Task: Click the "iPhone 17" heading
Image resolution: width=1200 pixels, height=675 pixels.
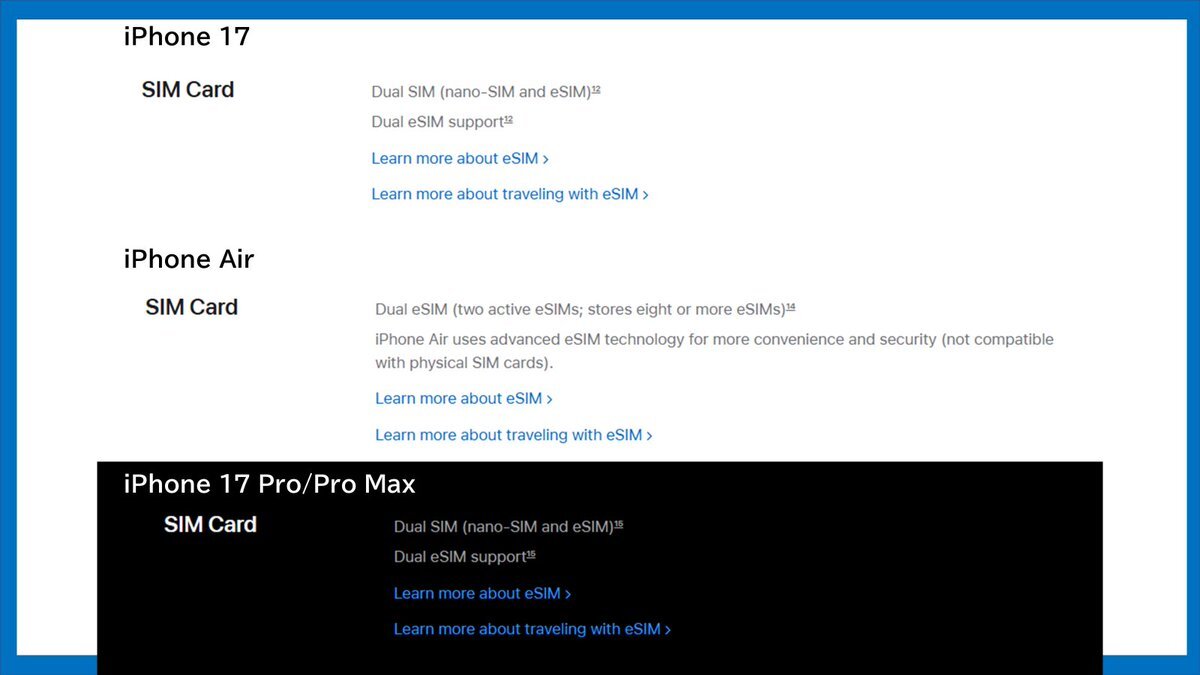Action: pos(187,37)
